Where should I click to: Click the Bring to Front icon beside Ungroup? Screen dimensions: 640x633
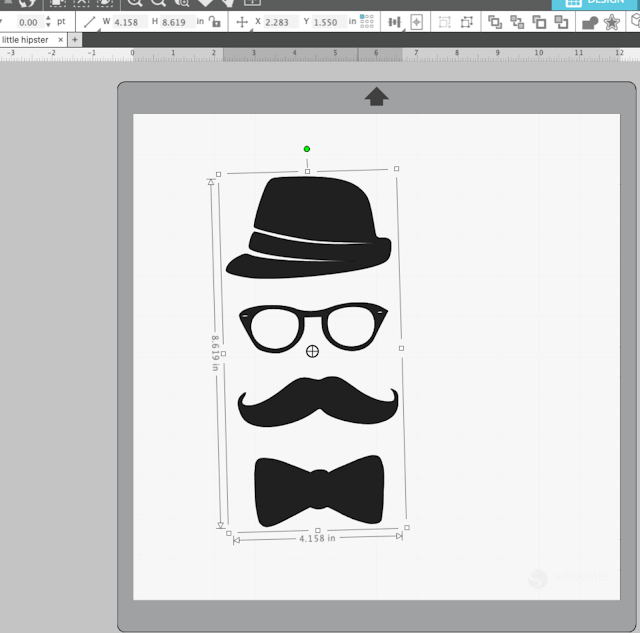[495, 22]
